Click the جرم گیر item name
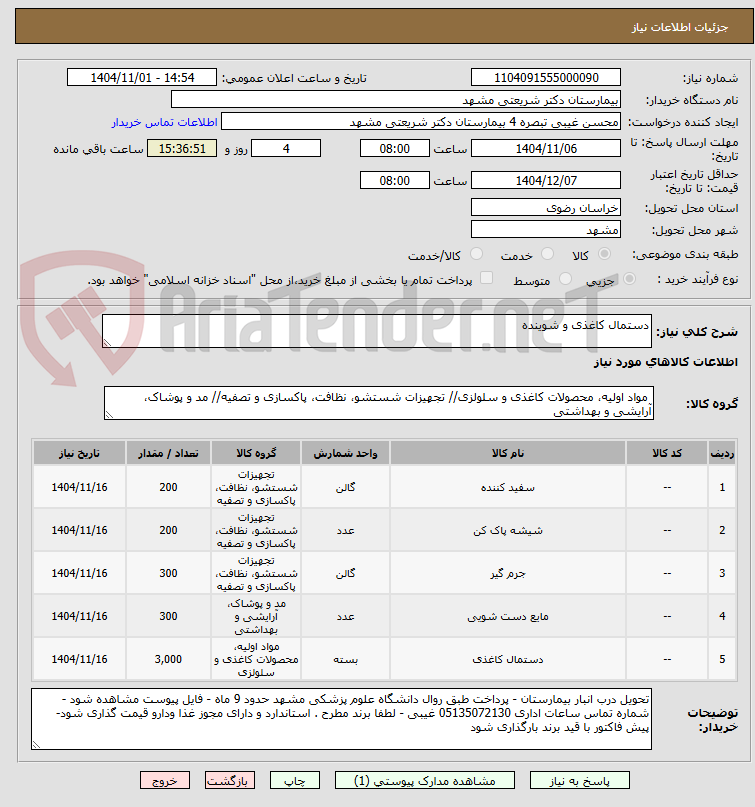 pos(508,573)
